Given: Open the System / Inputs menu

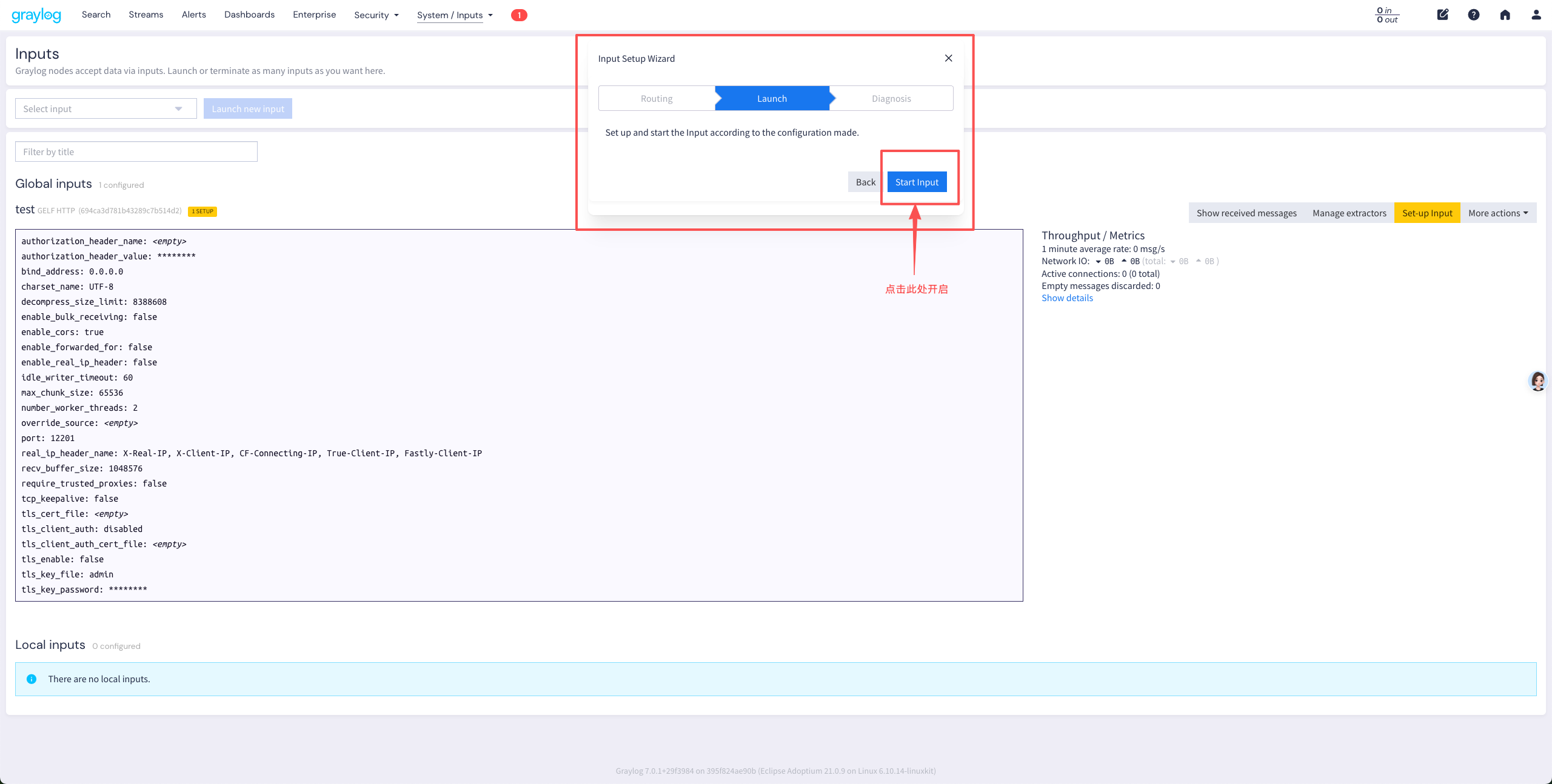Looking at the screenshot, I should point(455,15).
